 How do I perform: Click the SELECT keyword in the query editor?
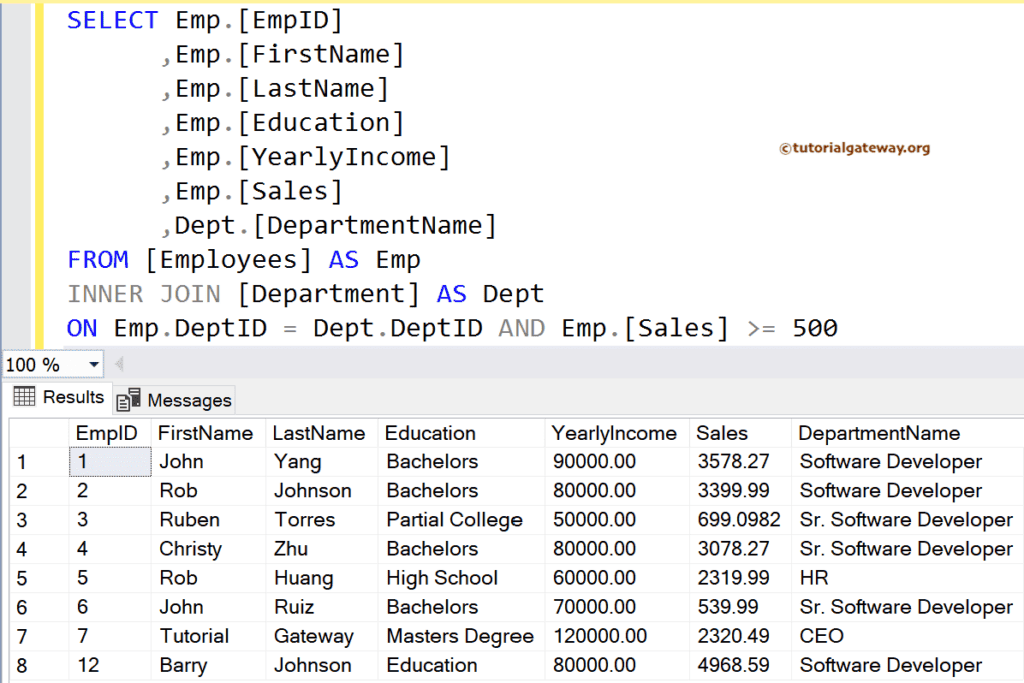tap(112, 19)
